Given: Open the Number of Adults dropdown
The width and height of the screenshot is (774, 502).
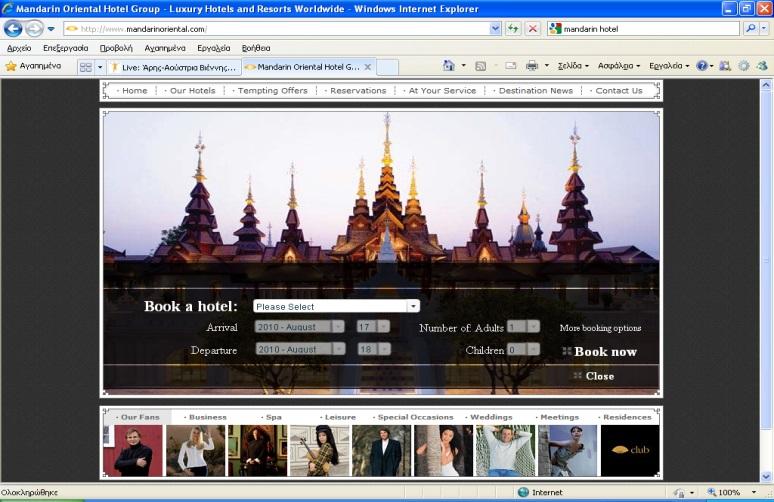Looking at the screenshot, I should click(523, 327).
